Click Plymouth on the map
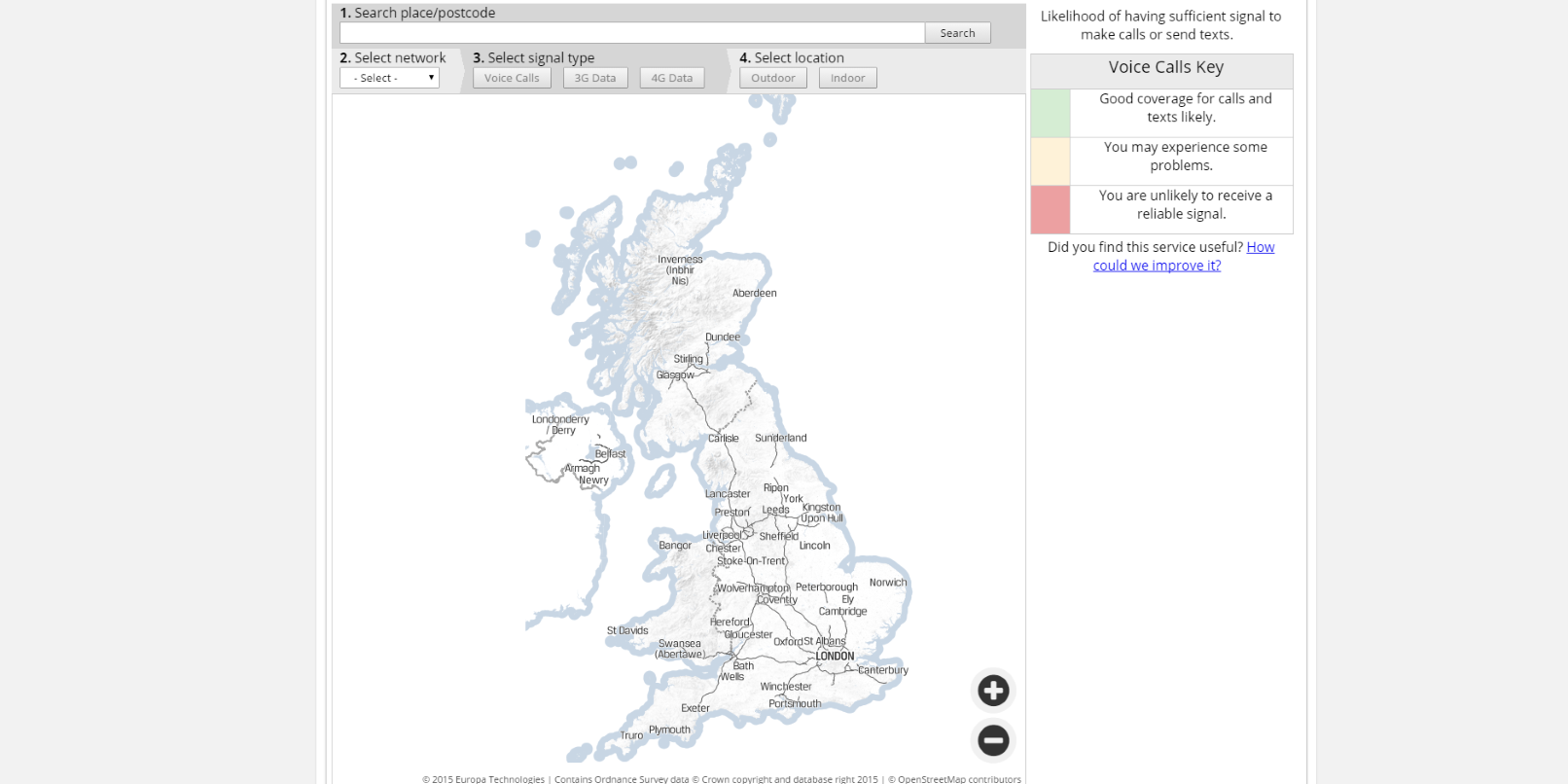 point(669,730)
